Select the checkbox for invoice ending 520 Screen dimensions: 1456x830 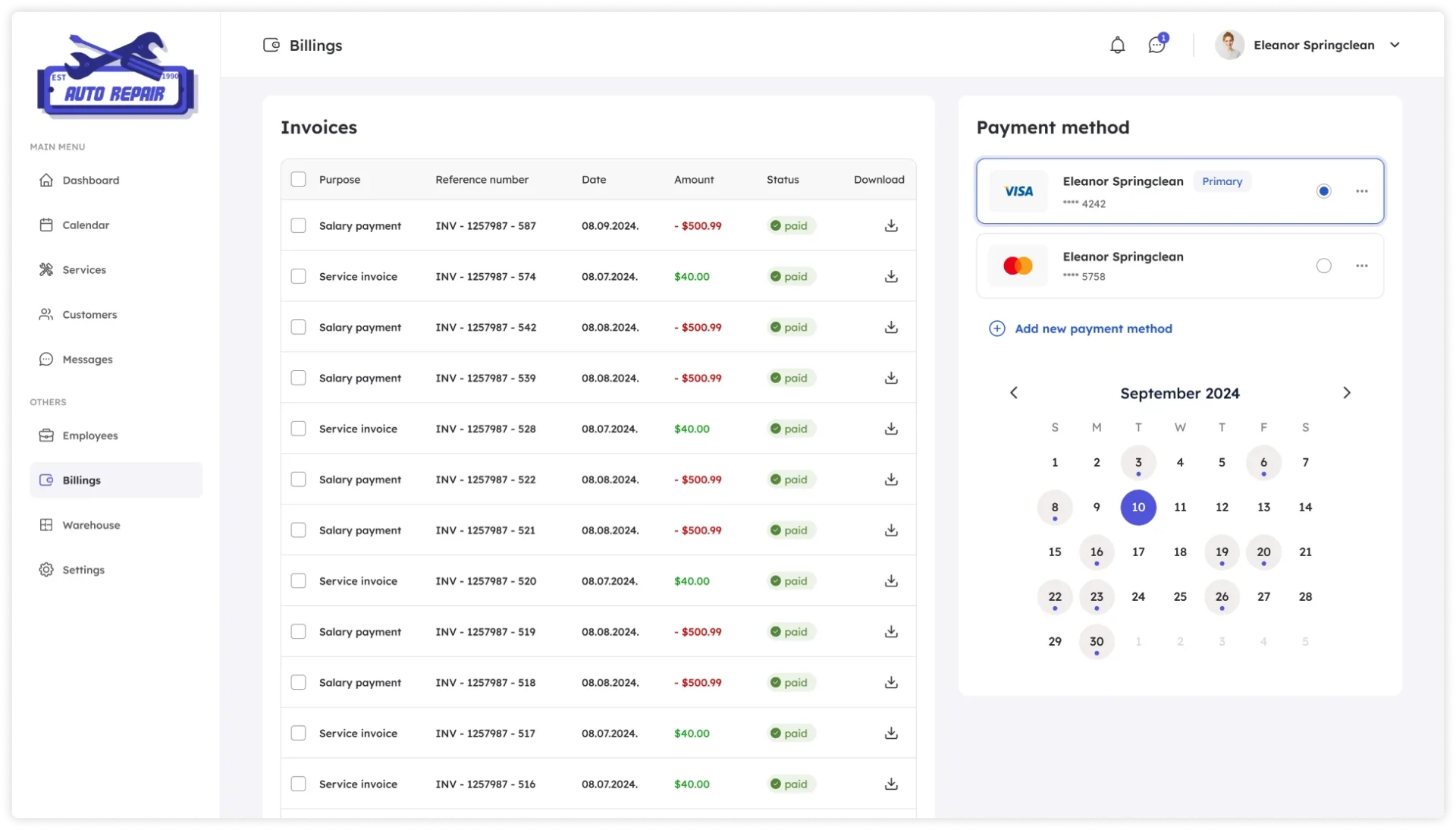point(298,581)
